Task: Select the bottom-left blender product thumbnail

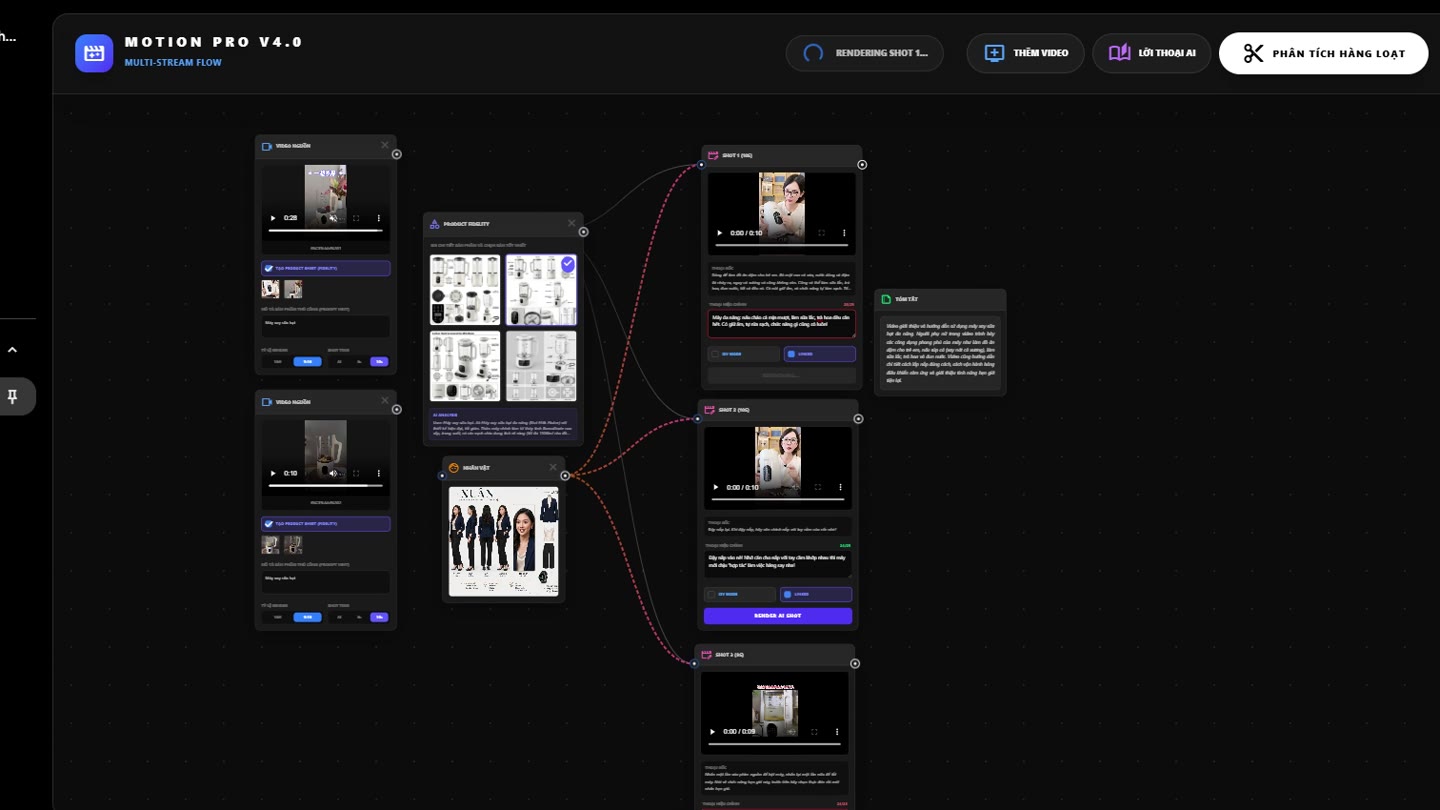Action: pos(465,366)
